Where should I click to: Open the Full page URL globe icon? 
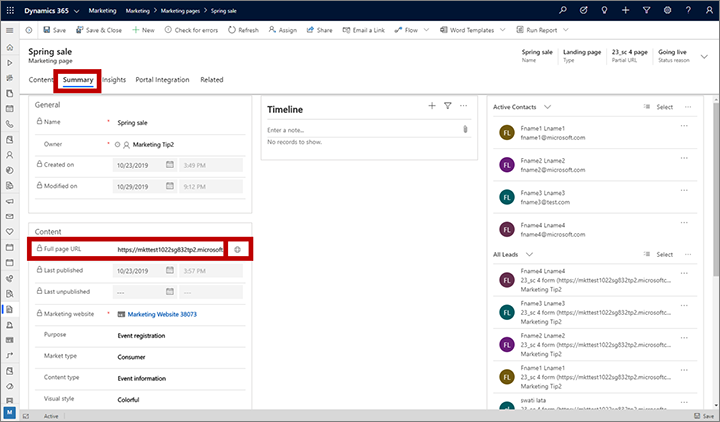pos(237,249)
